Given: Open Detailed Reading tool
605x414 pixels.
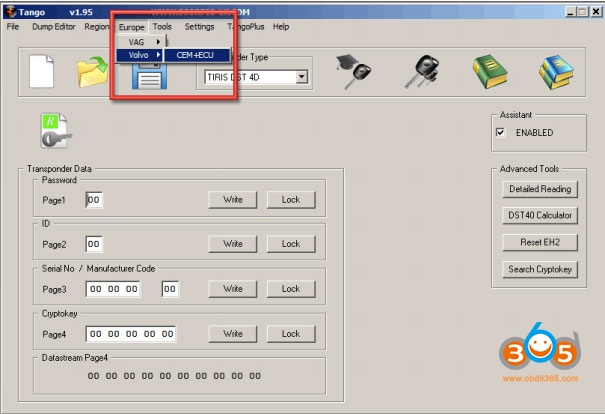Looking at the screenshot, I should [x=540, y=189].
